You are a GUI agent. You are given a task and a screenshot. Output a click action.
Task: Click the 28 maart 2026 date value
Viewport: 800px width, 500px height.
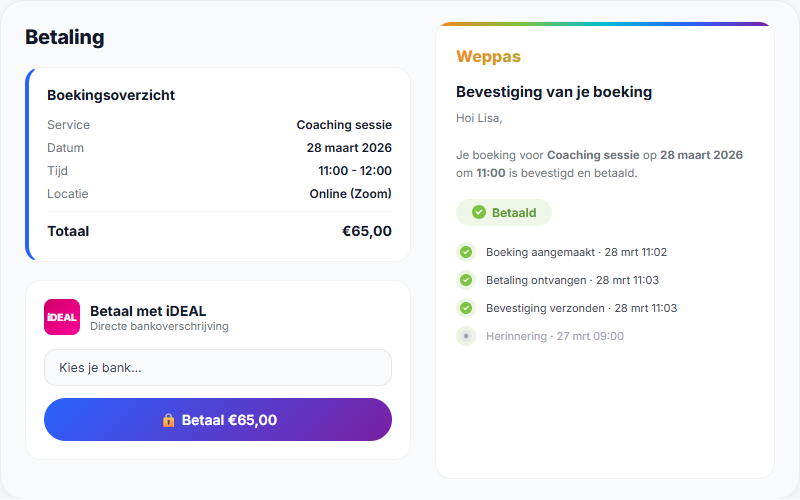(349, 148)
